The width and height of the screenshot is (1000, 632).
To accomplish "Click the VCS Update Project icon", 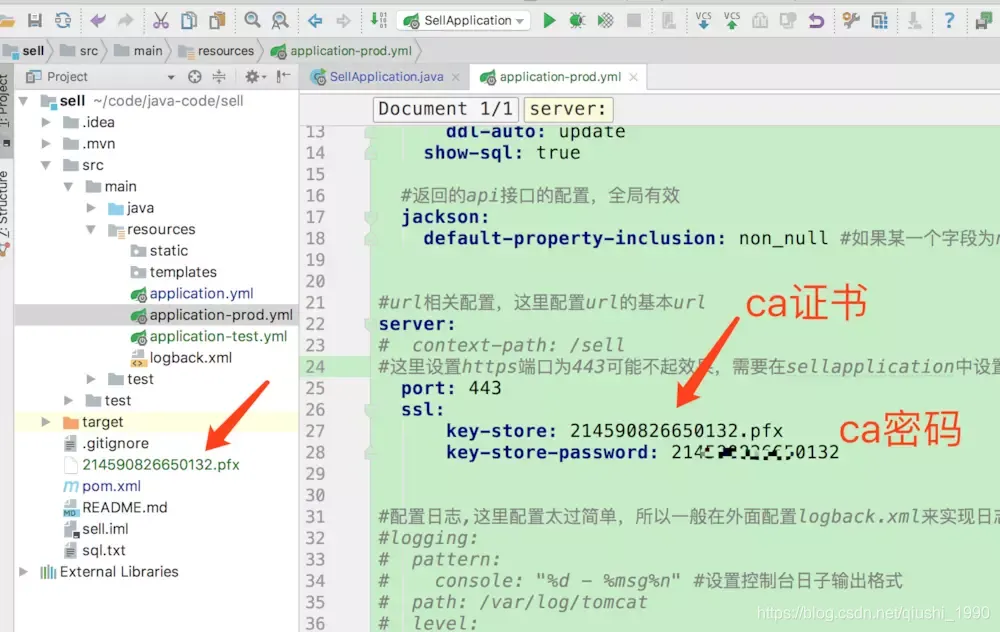I will (703, 20).
